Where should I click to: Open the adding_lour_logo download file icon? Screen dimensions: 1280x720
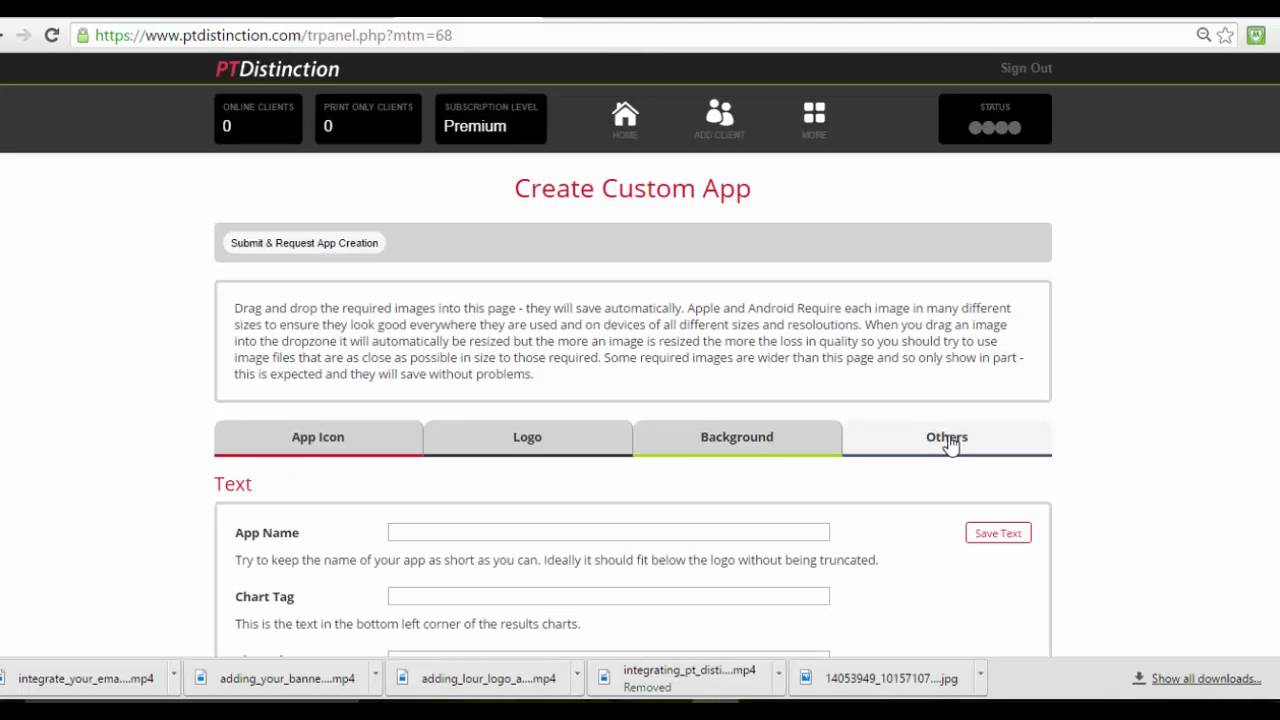click(x=402, y=678)
